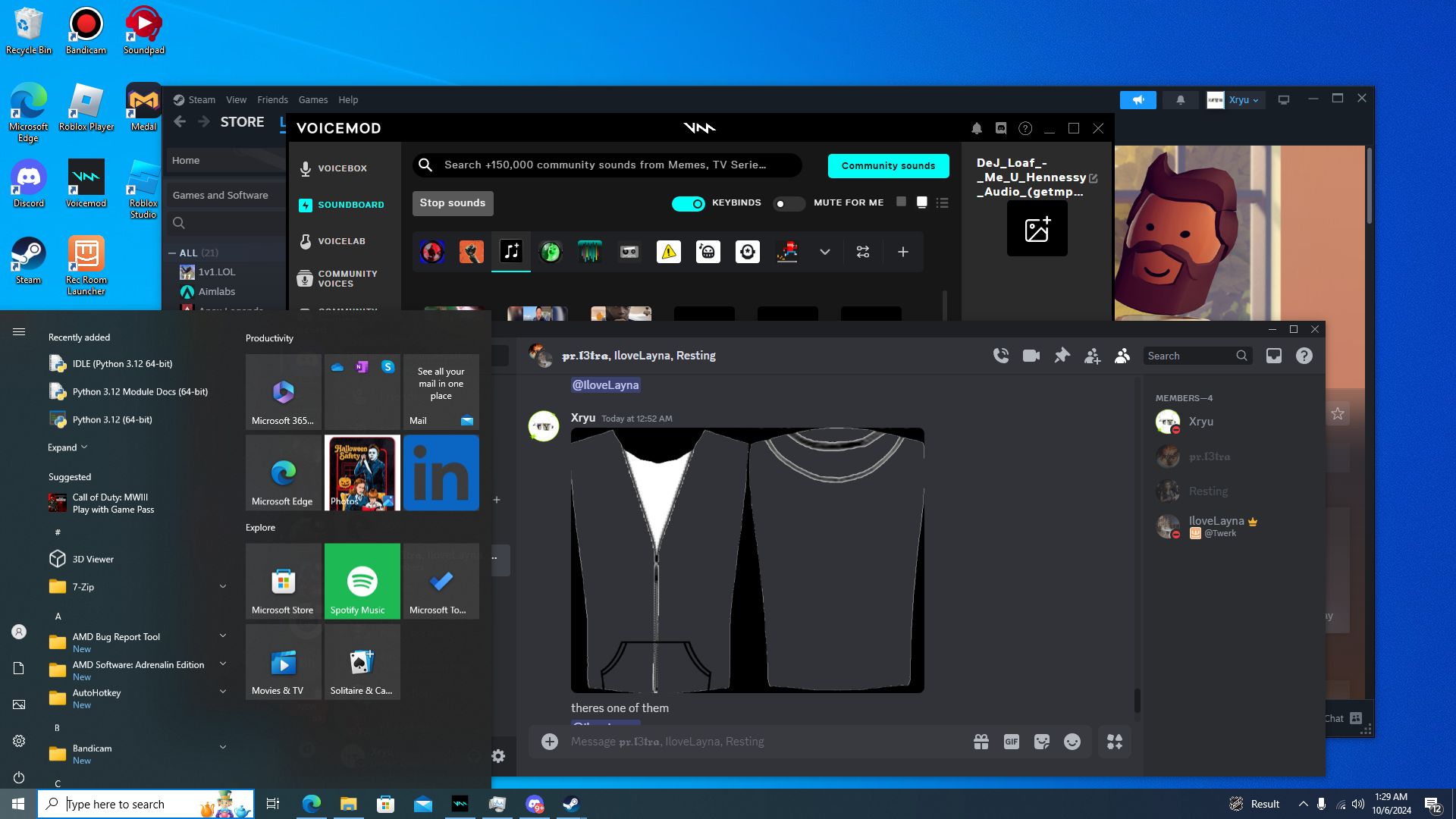The height and width of the screenshot is (819, 1456).
Task: Toggle the Keybinds switch off
Action: [689, 203]
